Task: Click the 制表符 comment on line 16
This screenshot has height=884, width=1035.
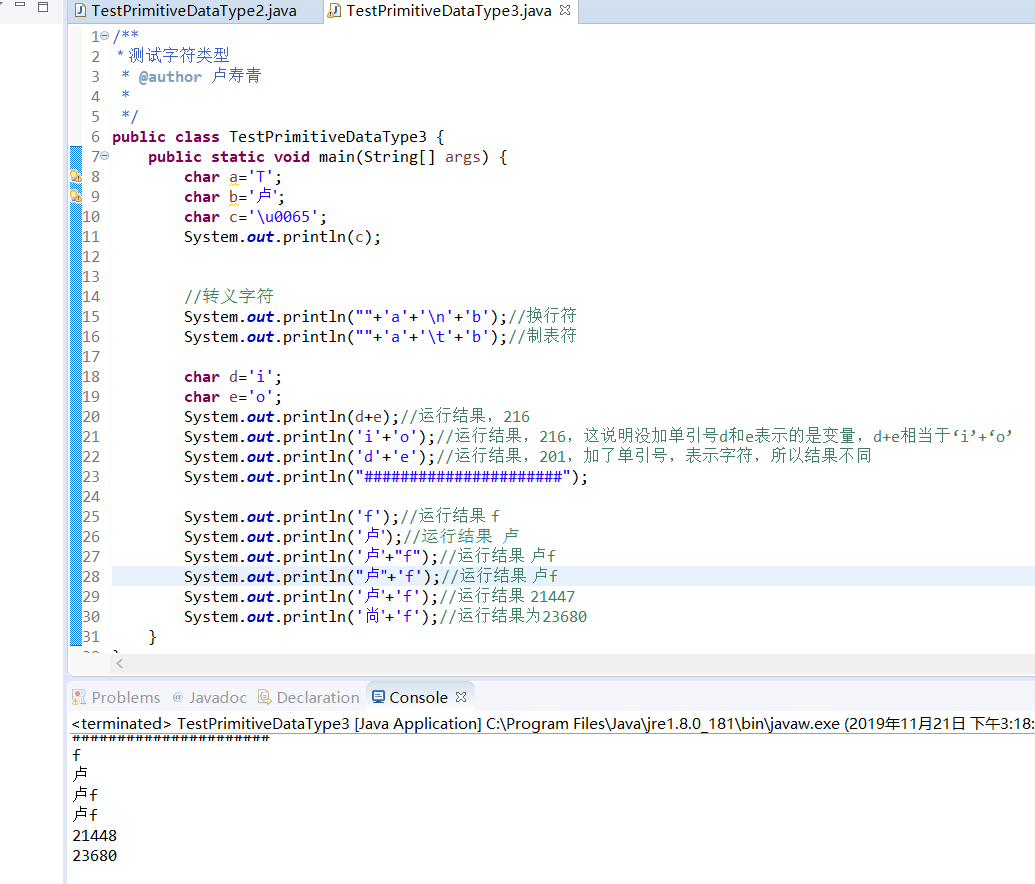Action: tap(542, 335)
